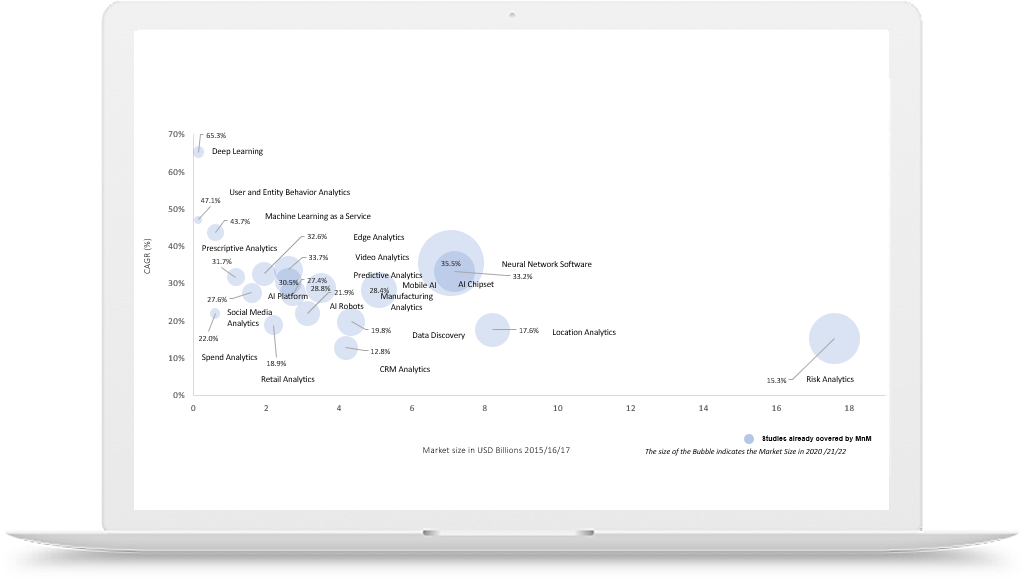The image size is (1024, 579).
Task: Click the "Risk Analytics" text label
Action: 829,380
